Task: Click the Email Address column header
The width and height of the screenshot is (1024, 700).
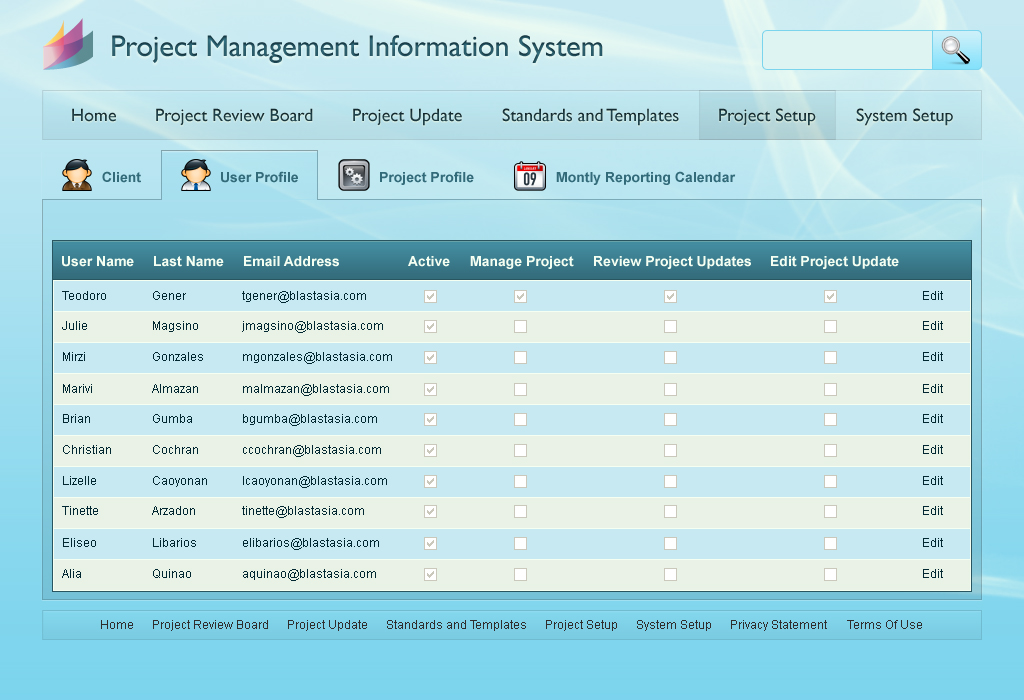Action: 291,261
